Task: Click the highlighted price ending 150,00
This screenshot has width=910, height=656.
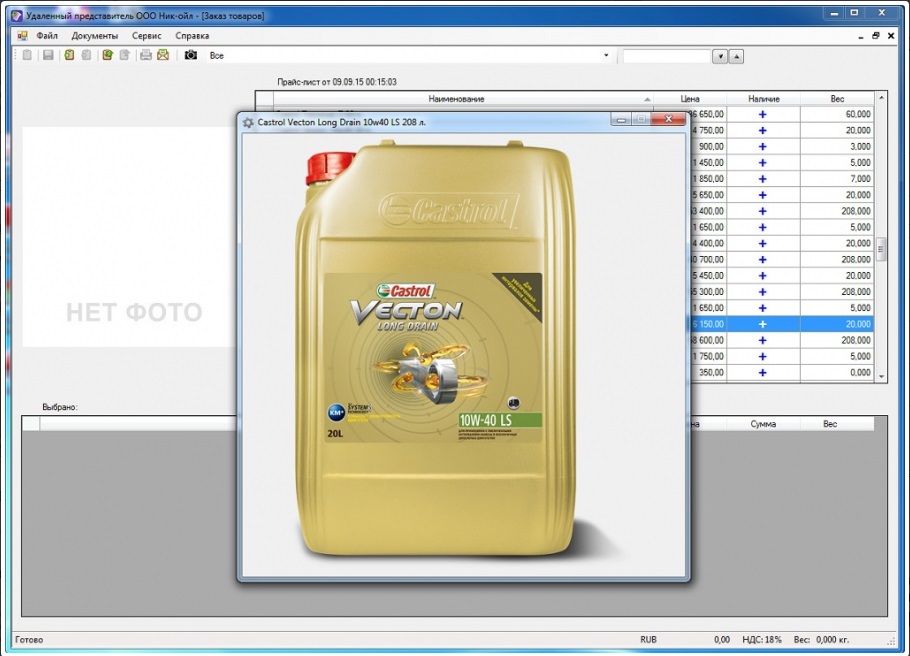Action: 707,324
